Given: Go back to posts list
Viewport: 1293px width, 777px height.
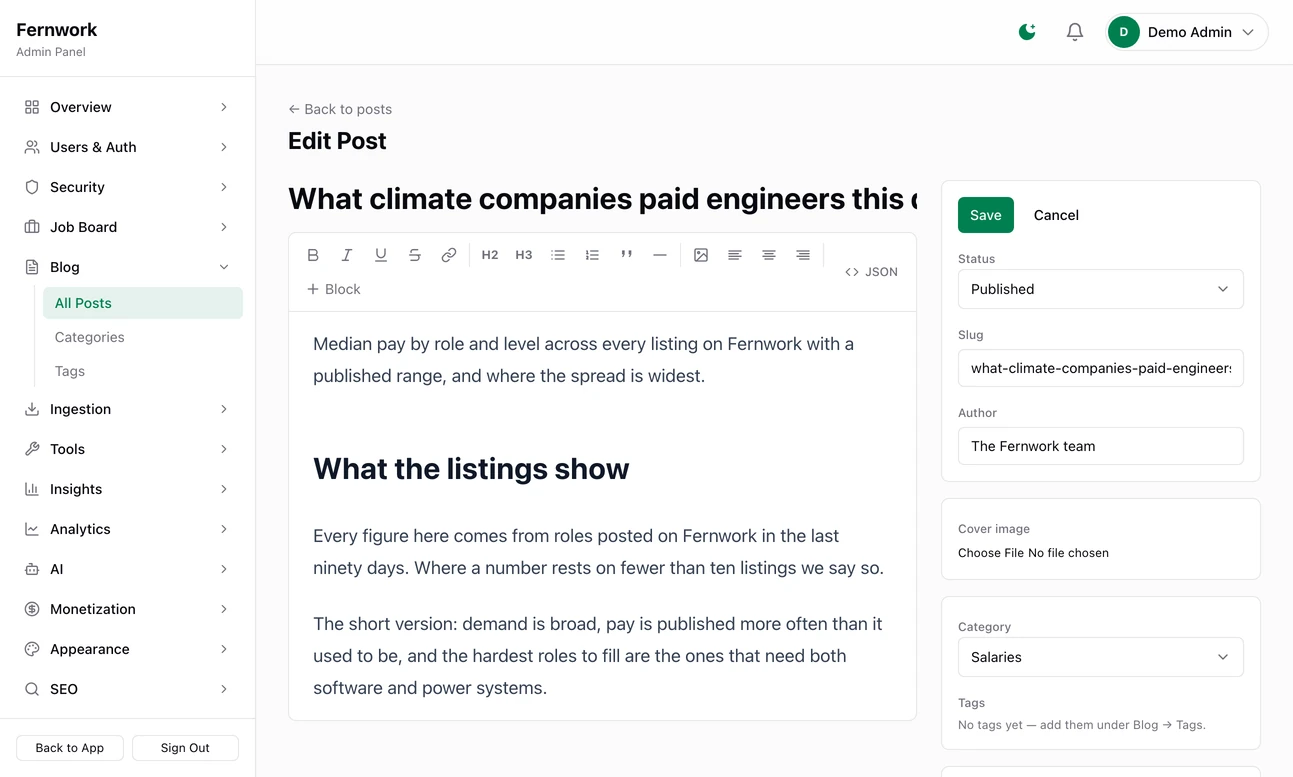Looking at the screenshot, I should 340,109.
